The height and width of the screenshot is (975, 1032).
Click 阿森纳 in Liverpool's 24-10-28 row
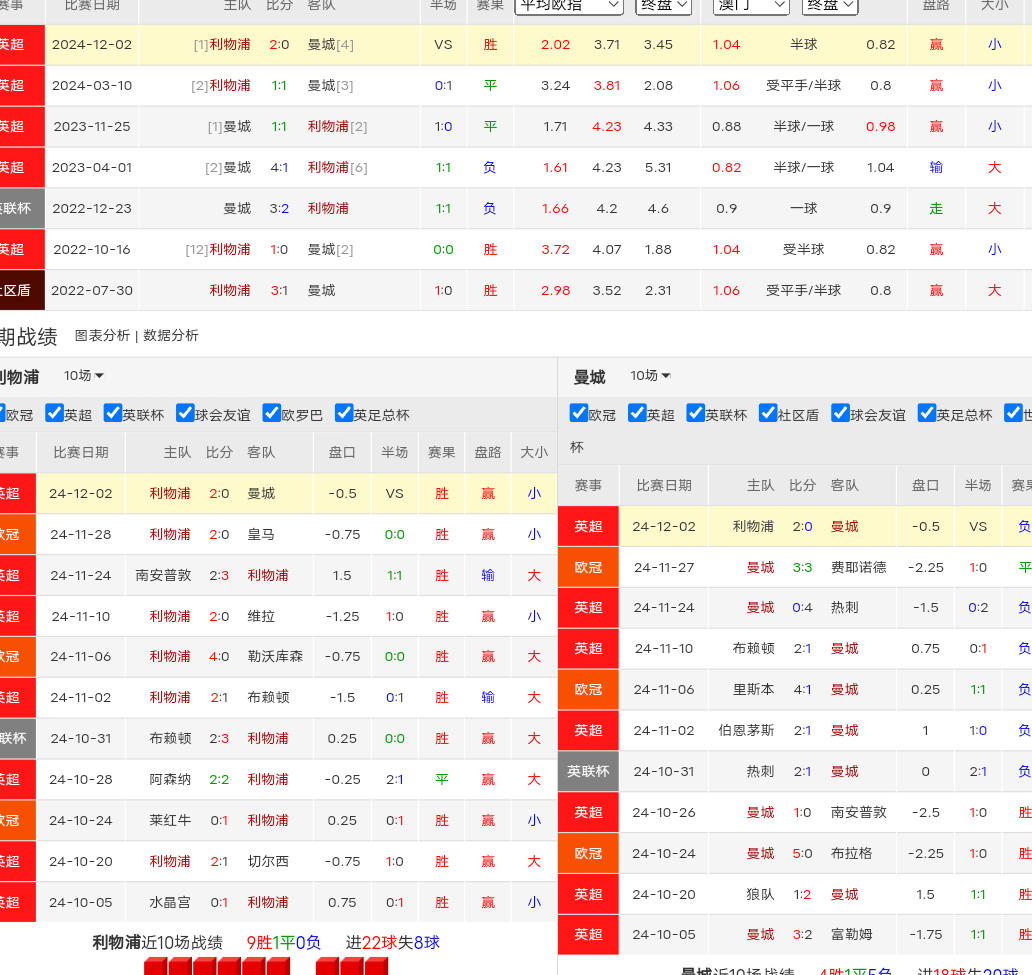[170, 779]
